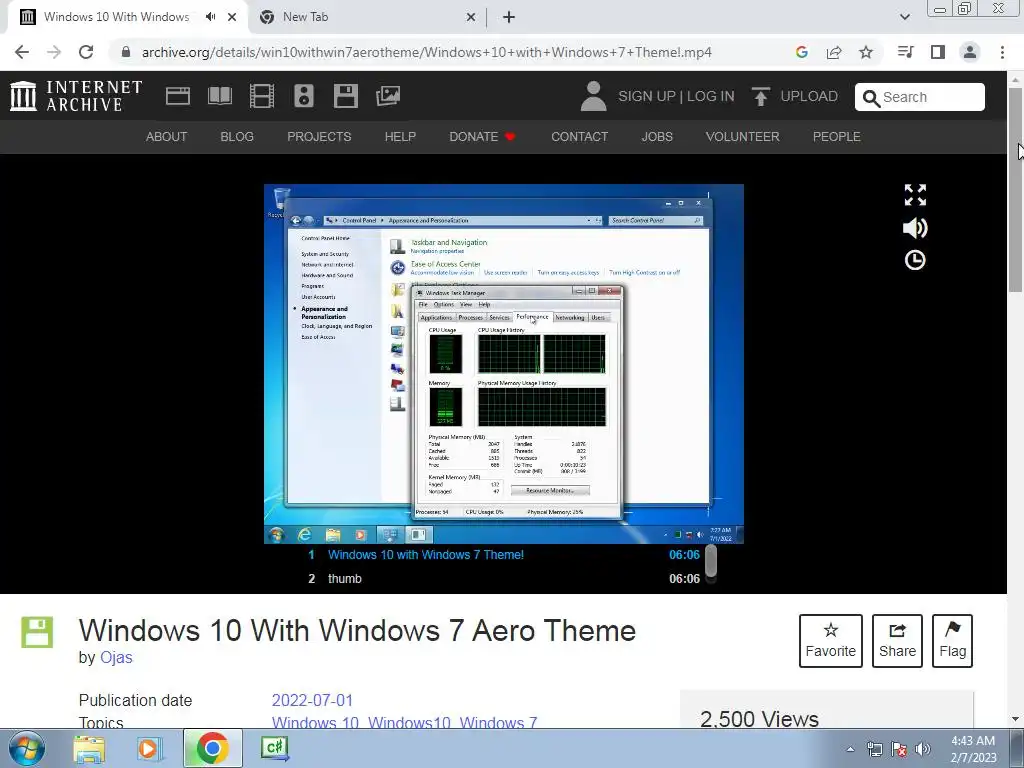Click the address bar URL field

tap(426, 52)
